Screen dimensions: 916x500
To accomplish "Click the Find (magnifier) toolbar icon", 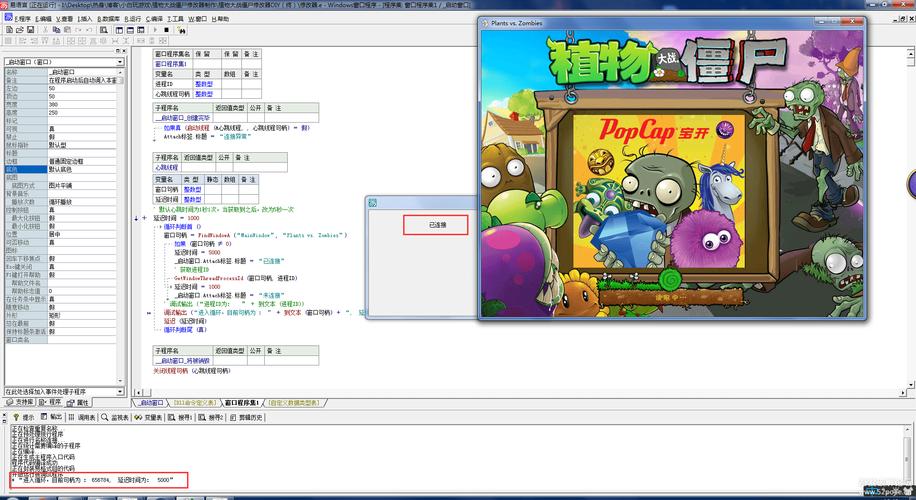I will [x=103, y=29].
